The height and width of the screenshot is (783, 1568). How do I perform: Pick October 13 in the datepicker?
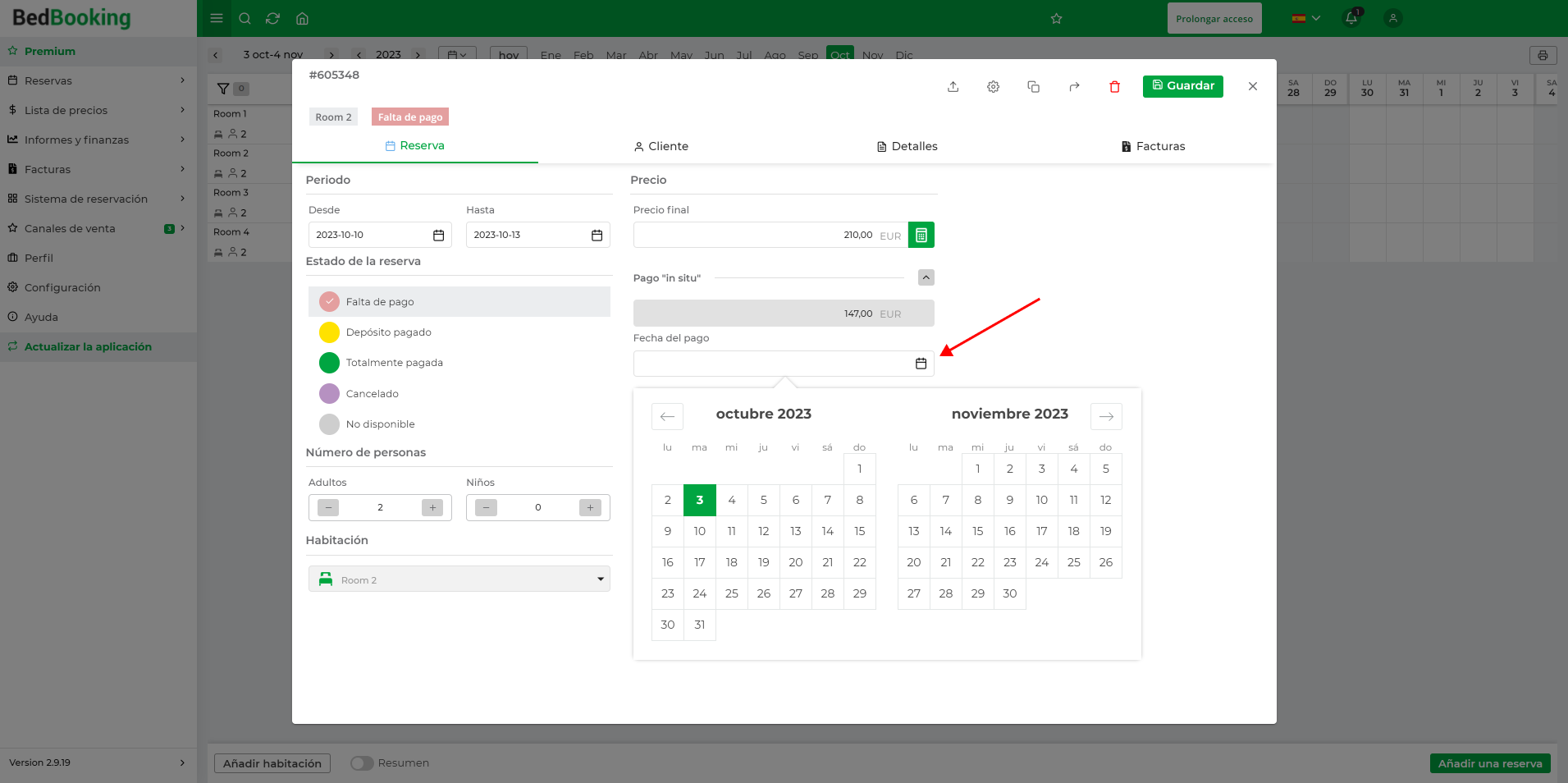tap(796, 531)
